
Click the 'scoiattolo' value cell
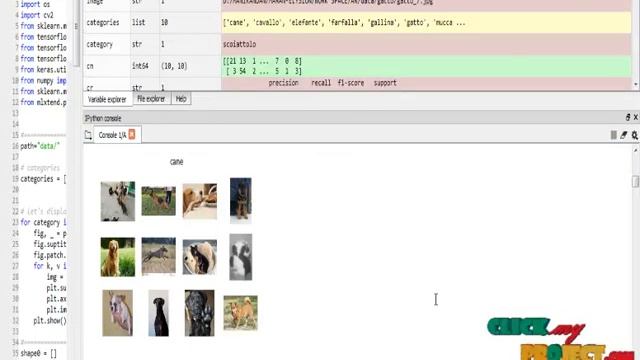426,44
